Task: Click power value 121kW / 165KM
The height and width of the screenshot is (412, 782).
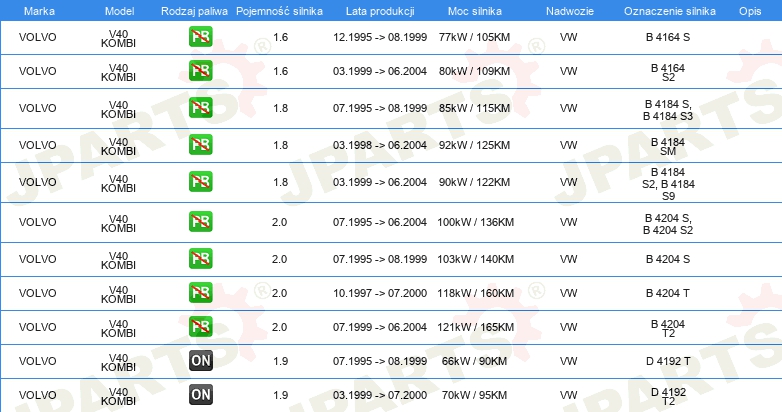Action: [475, 327]
